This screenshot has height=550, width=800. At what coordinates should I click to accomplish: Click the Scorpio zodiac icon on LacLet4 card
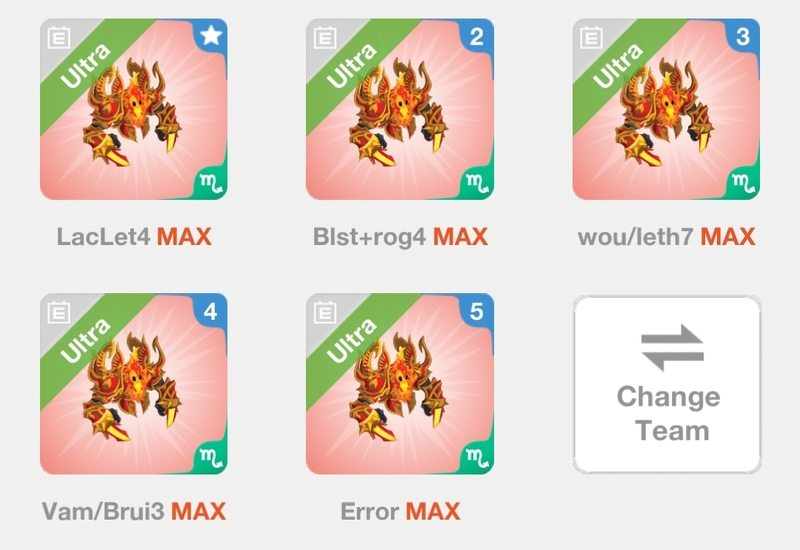point(211,184)
